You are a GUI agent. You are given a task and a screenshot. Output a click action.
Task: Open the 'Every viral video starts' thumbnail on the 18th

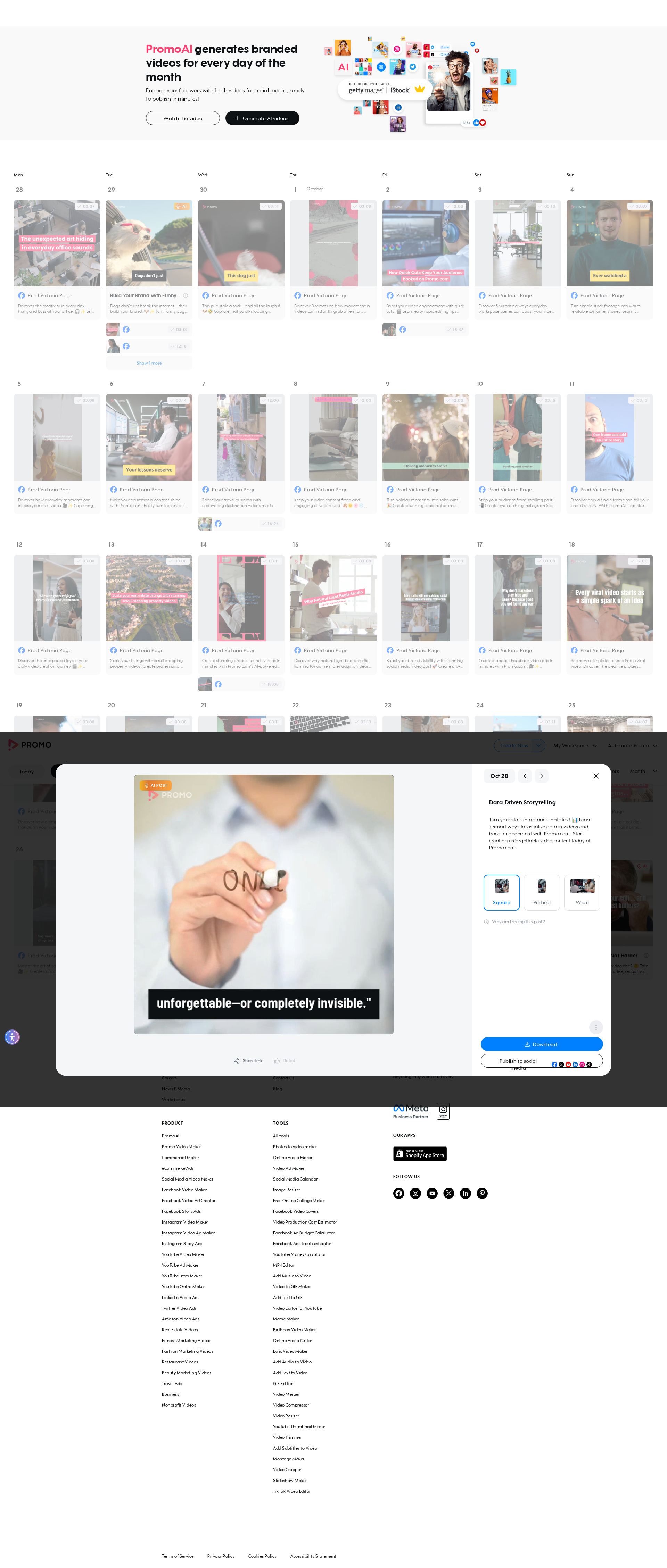pyautogui.click(x=610, y=598)
